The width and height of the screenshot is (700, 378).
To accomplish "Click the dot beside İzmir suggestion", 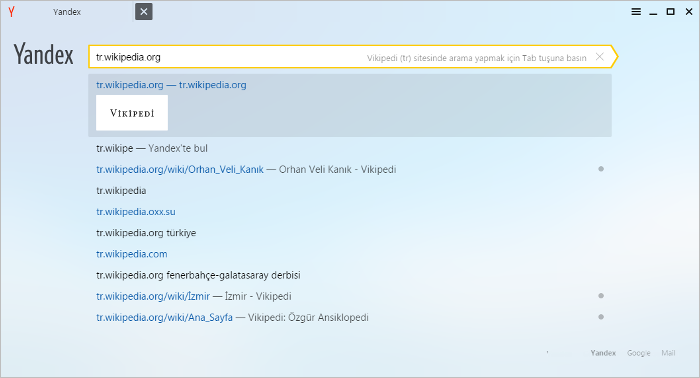I will click(601, 296).
